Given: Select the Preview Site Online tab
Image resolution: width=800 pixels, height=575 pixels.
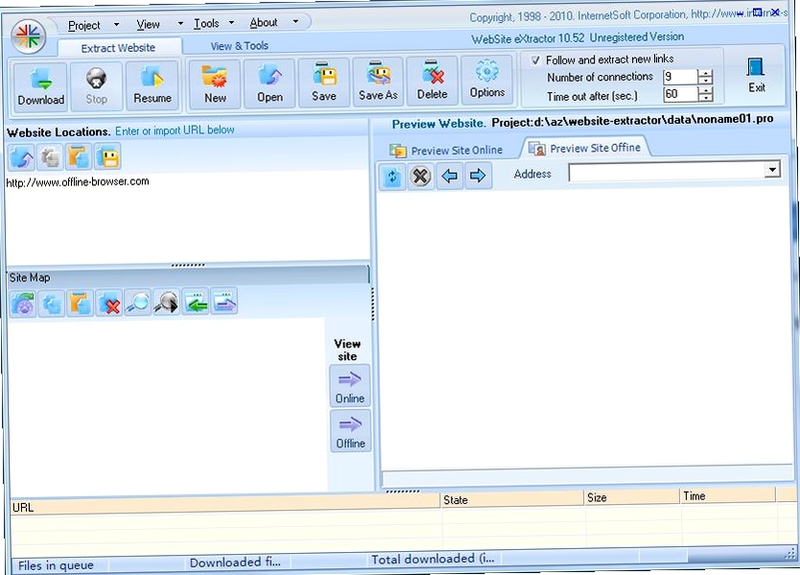Looking at the screenshot, I should [446, 151].
